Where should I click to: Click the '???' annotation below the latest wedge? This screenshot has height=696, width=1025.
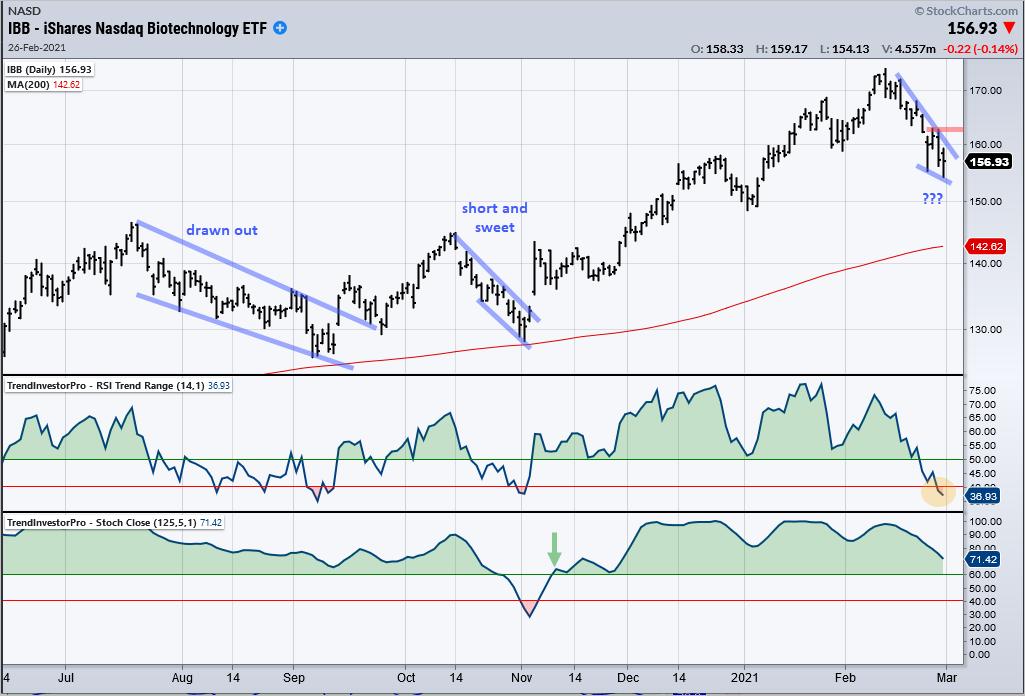pos(934,198)
